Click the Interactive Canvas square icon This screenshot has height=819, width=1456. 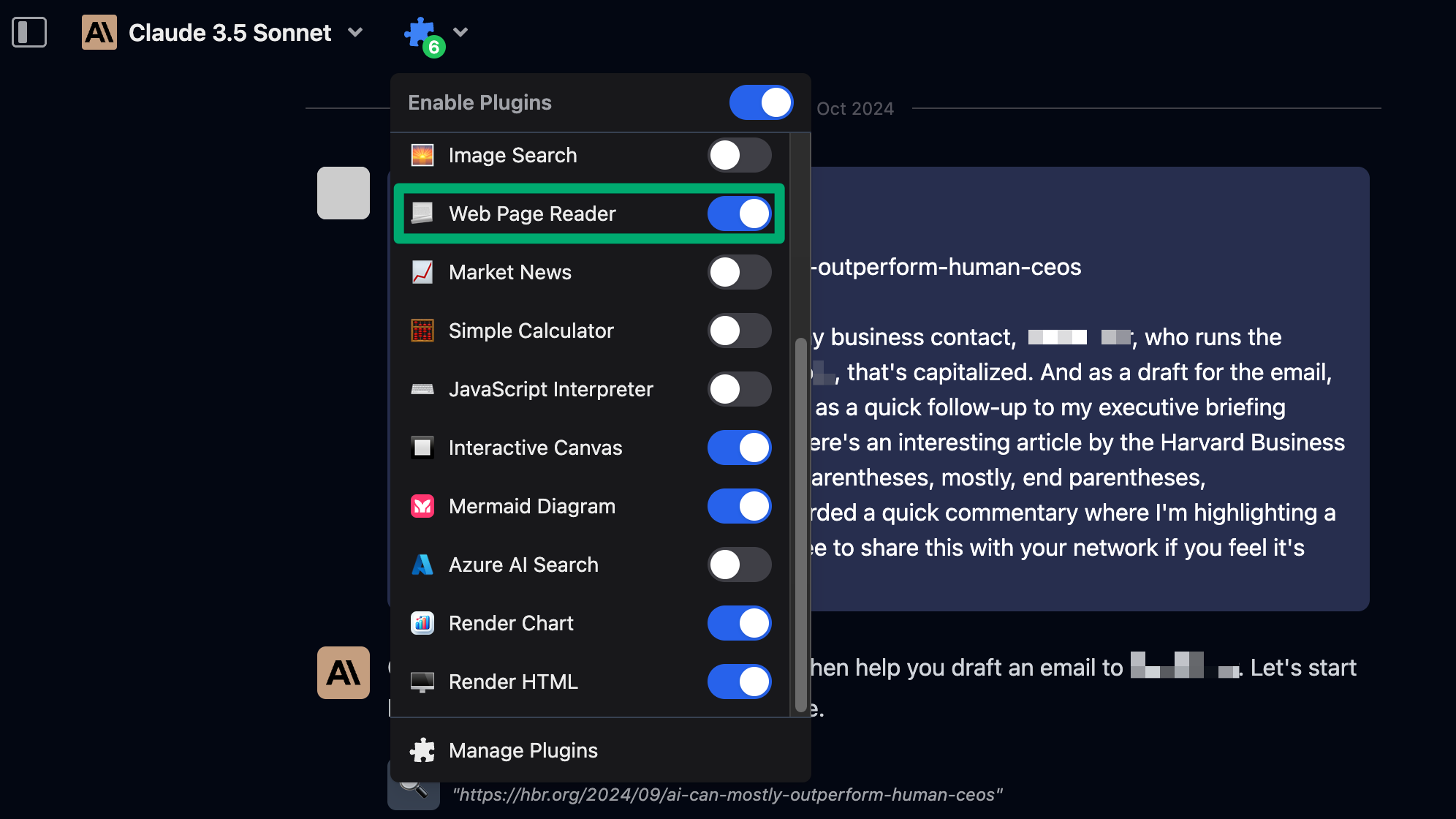coord(422,448)
